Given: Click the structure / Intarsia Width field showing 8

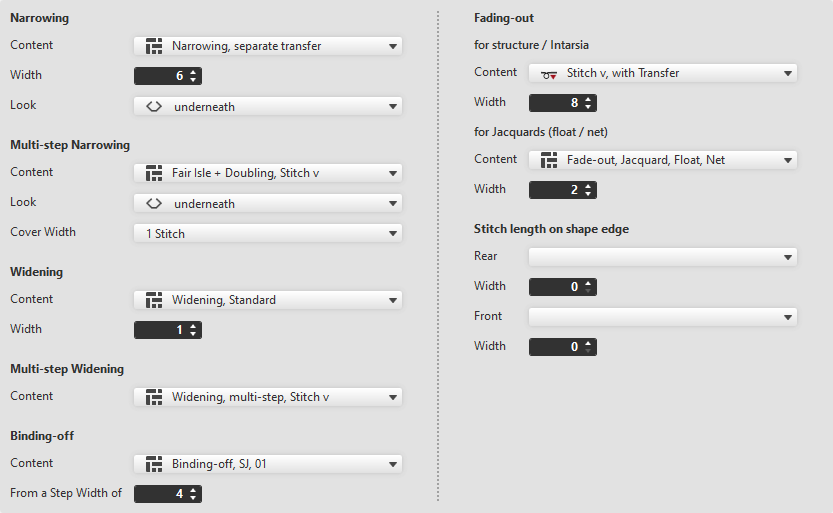Looking at the screenshot, I should 556,102.
